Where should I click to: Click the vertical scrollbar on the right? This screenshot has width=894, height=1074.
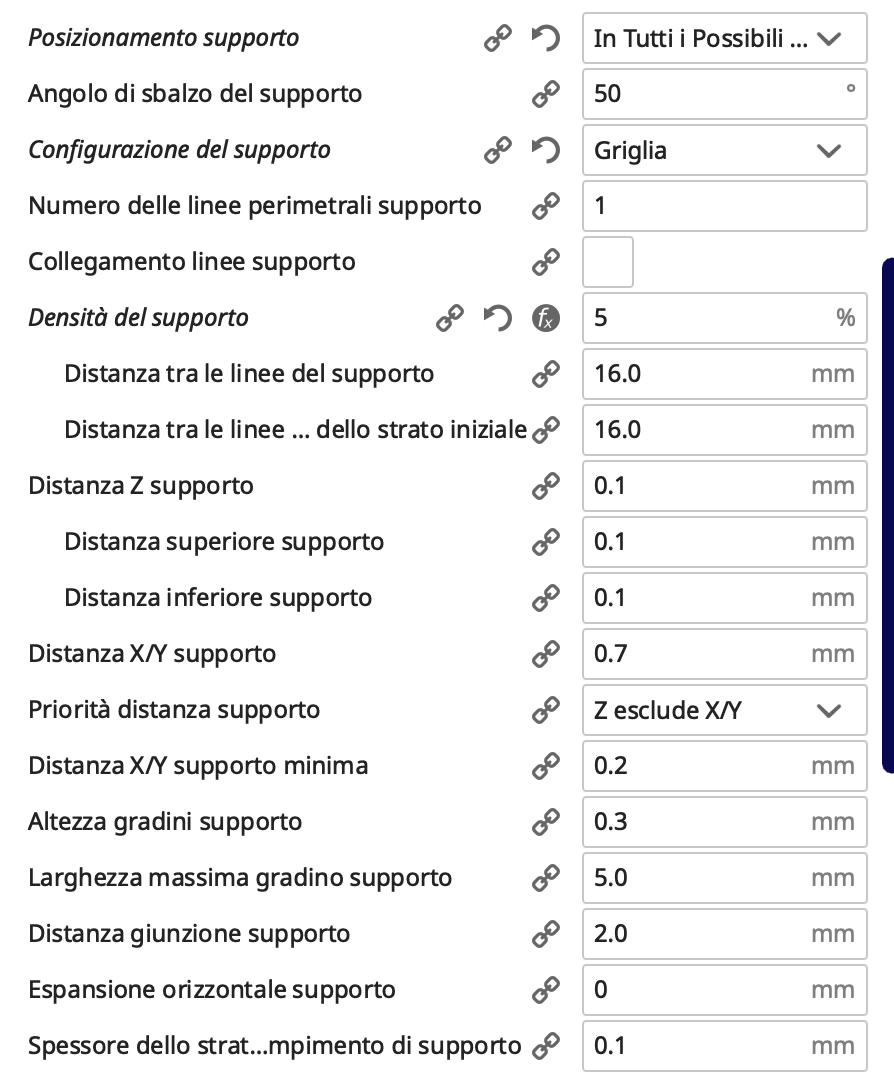pyautogui.click(x=887, y=515)
